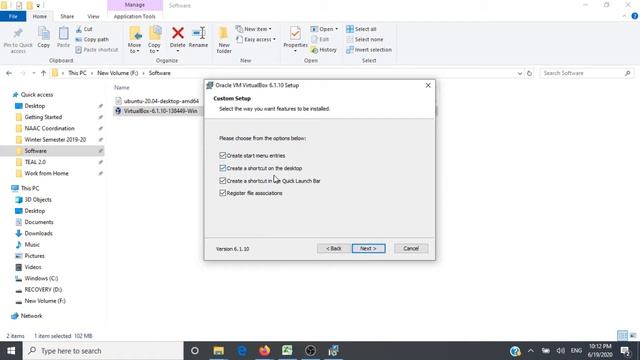Select NAAC Coordination folder in sidebar
640x360 pixels.
(49, 128)
